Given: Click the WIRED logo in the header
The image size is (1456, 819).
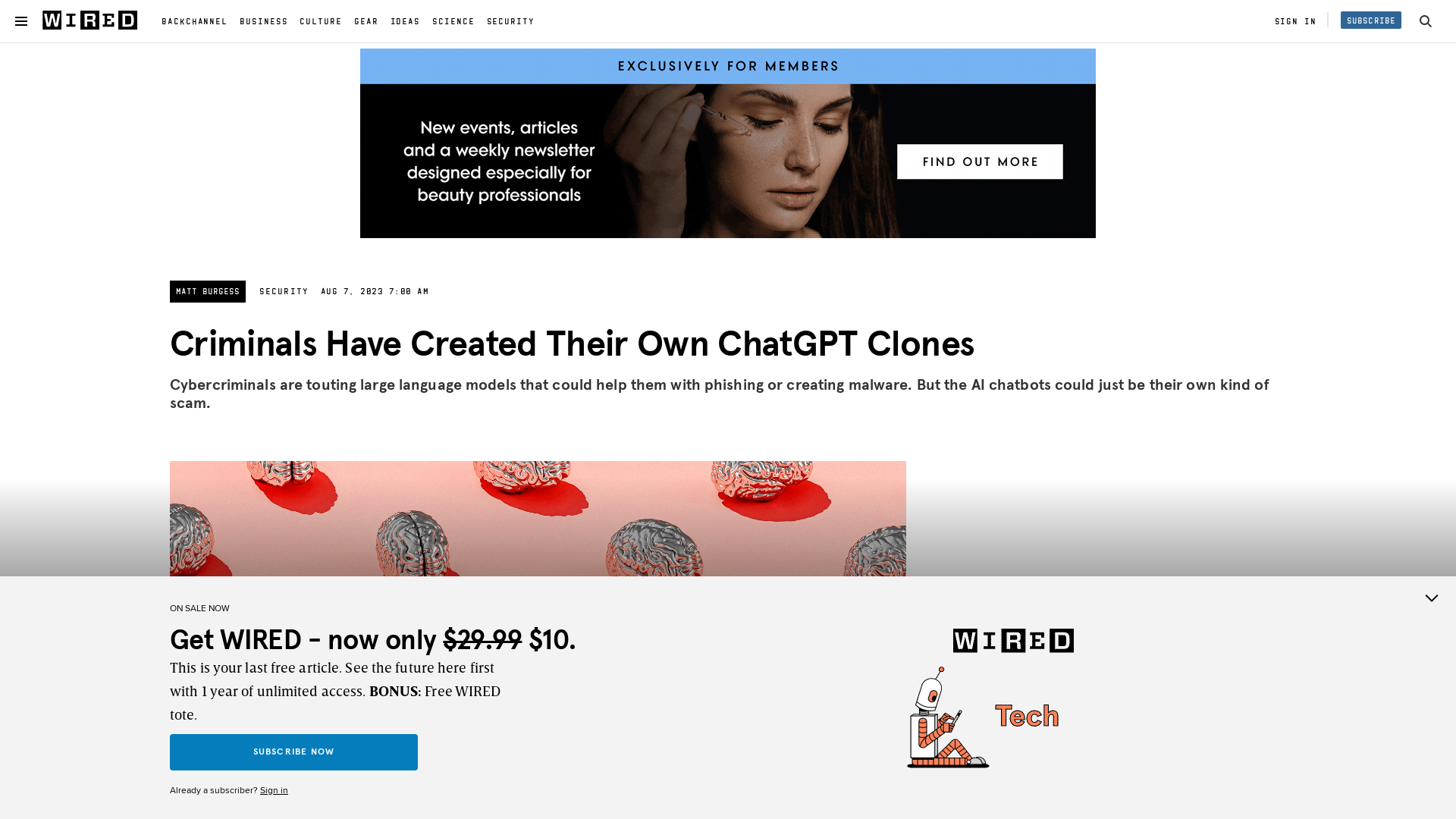Looking at the screenshot, I should coord(89,20).
